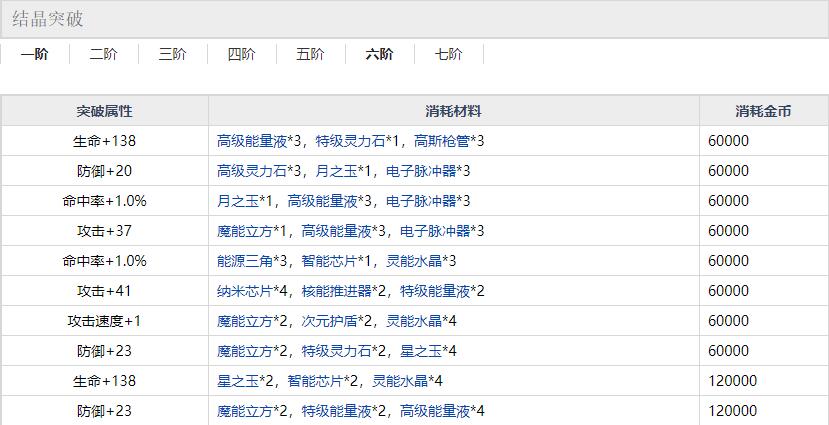View the 七阶 tab
The width and height of the screenshot is (829, 425).
click(x=448, y=54)
